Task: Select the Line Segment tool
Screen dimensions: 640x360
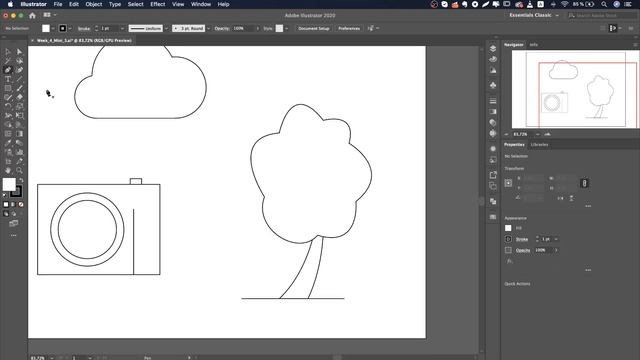Action: click(x=19, y=79)
